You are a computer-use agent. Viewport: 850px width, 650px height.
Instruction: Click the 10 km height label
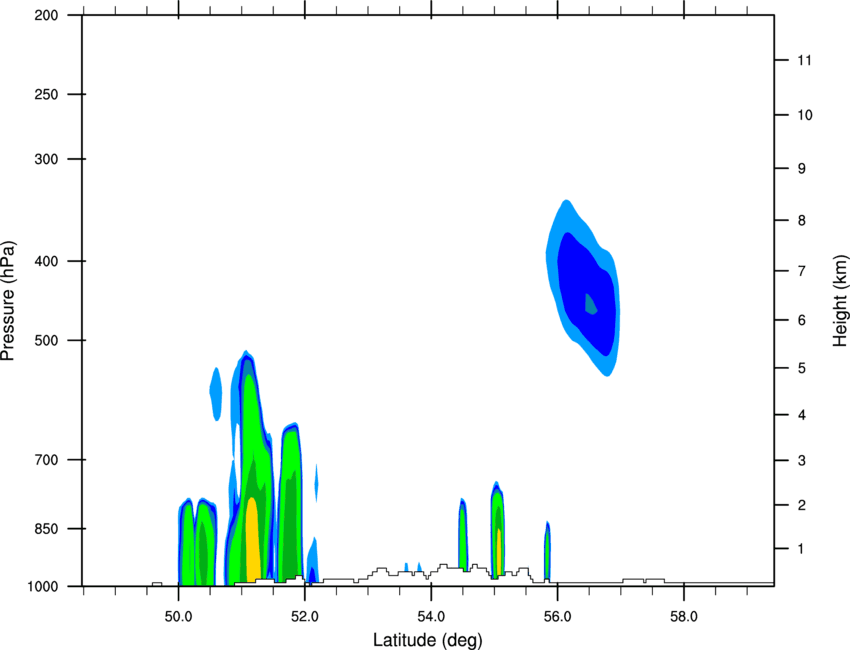(x=805, y=115)
